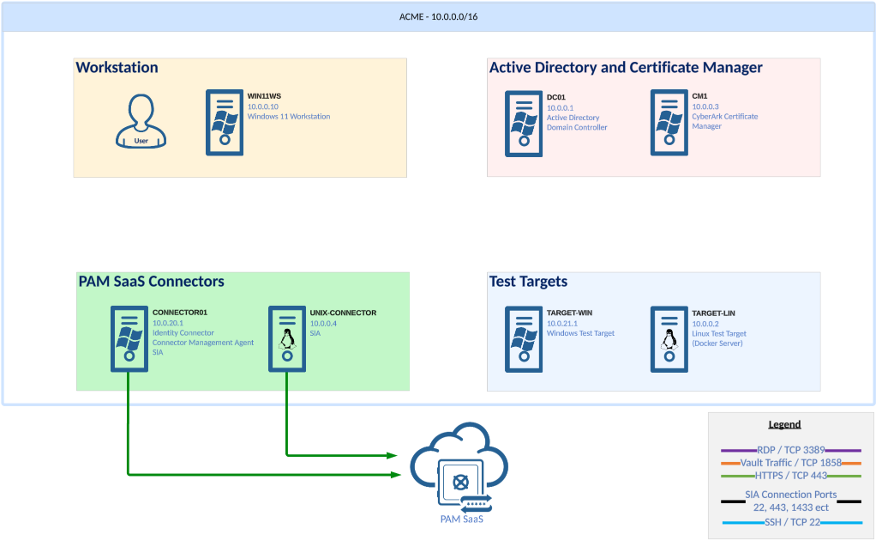This screenshot has width=876, height=541.
Task: Click the Legend heading text
Action: pos(784,424)
